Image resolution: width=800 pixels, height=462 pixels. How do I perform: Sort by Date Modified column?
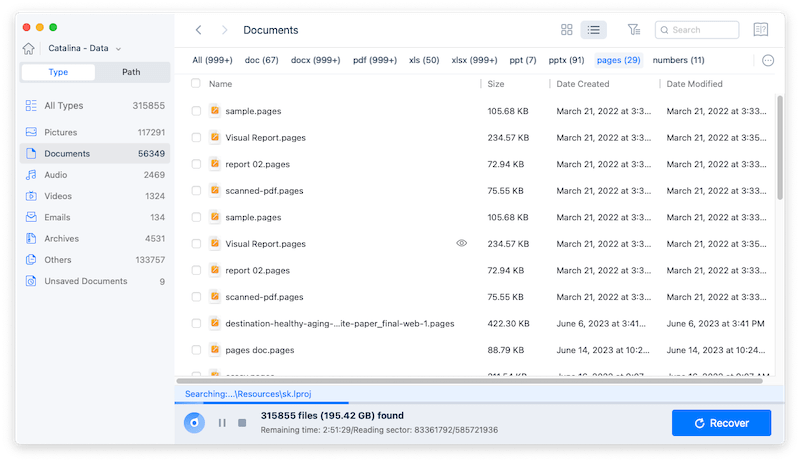point(694,84)
